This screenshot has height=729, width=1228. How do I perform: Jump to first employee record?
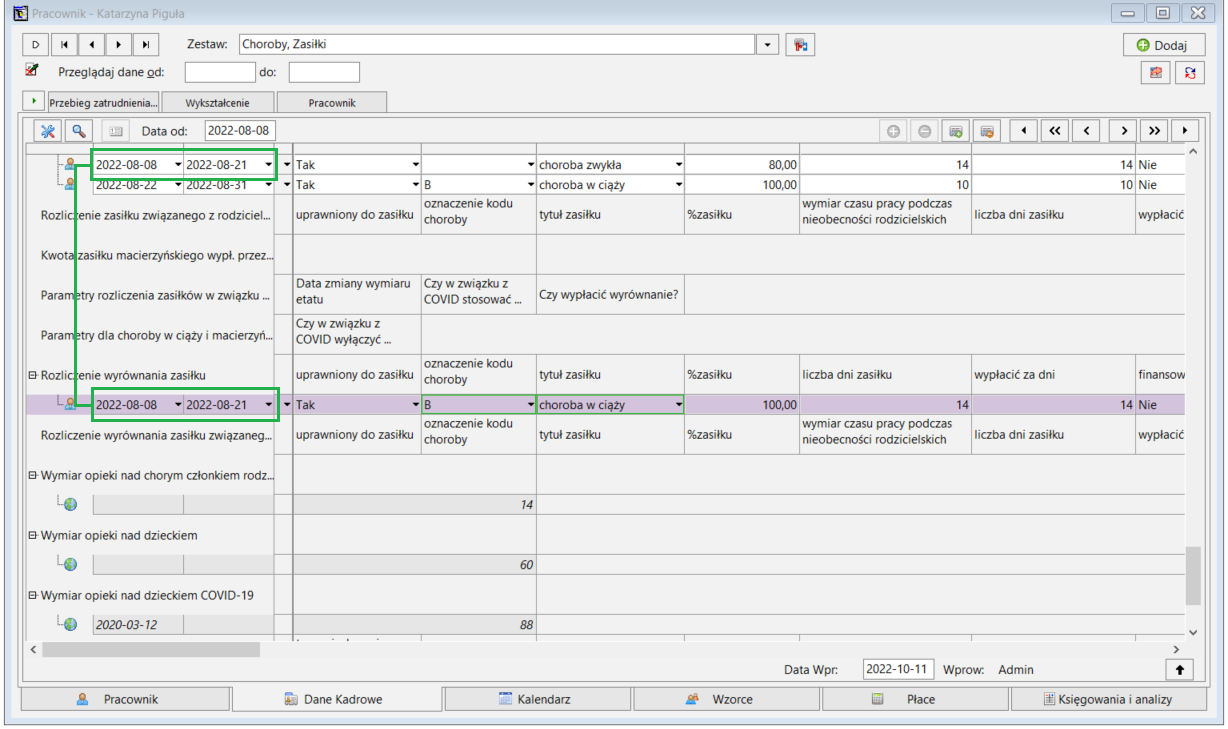coord(63,44)
